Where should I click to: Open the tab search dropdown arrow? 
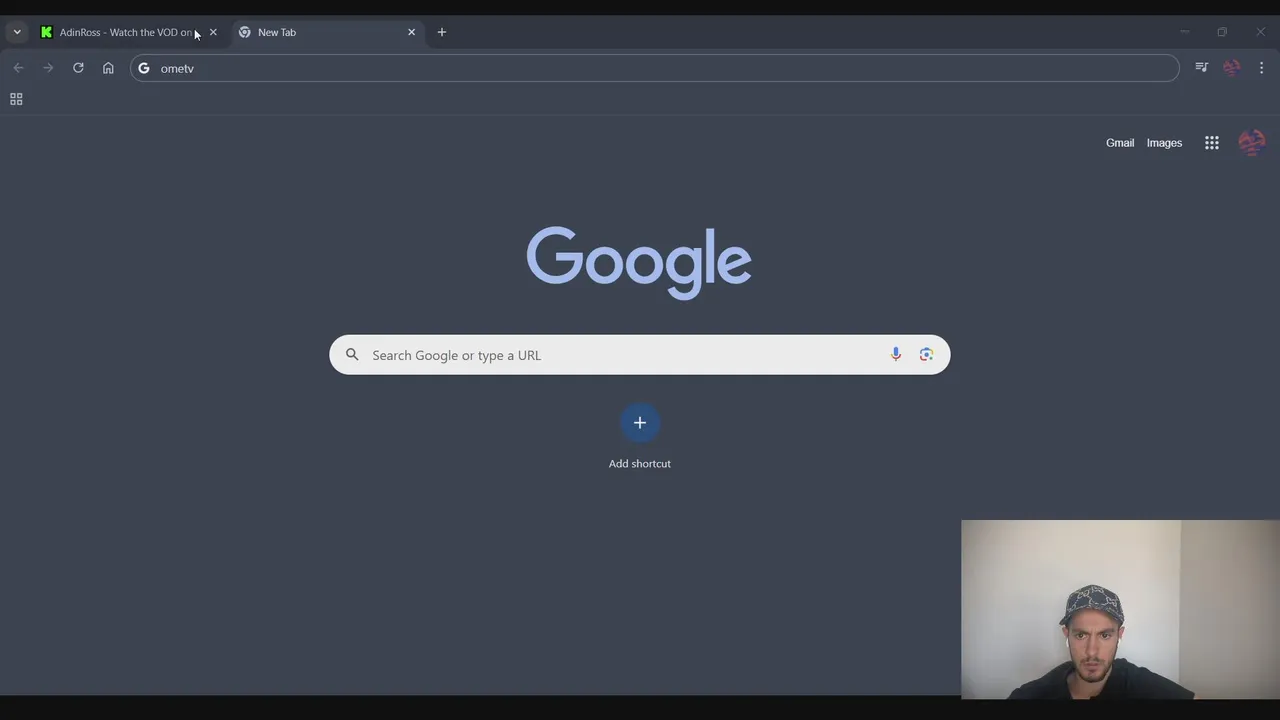pyautogui.click(x=17, y=32)
